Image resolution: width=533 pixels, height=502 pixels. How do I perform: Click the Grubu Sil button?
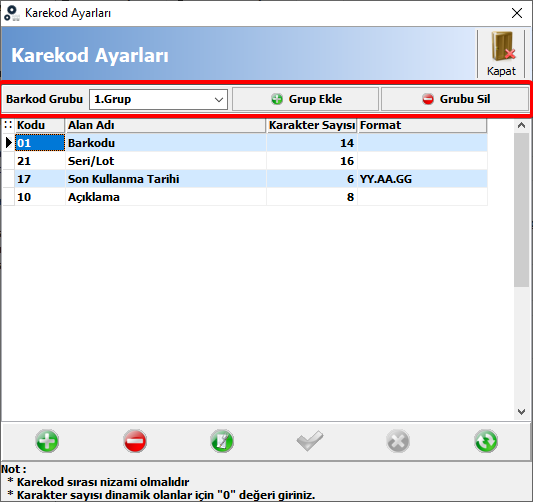click(455, 99)
